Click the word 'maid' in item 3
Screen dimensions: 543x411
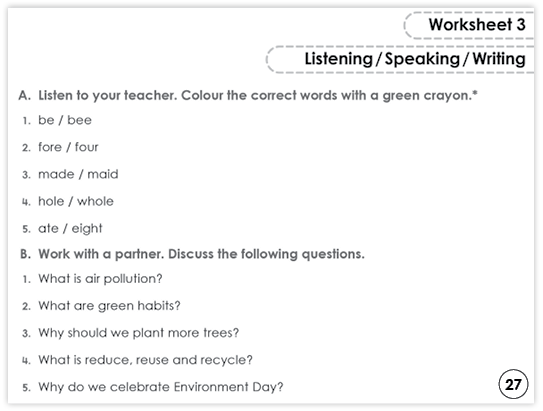coord(103,174)
